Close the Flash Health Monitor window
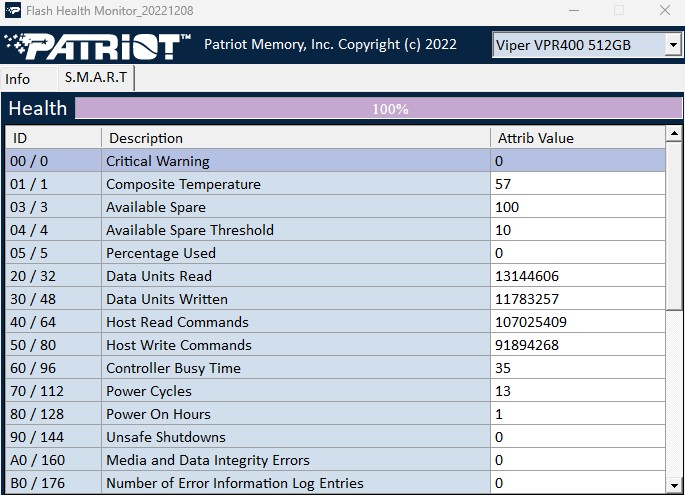The width and height of the screenshot is (685, 495). [x=665, y=11]
